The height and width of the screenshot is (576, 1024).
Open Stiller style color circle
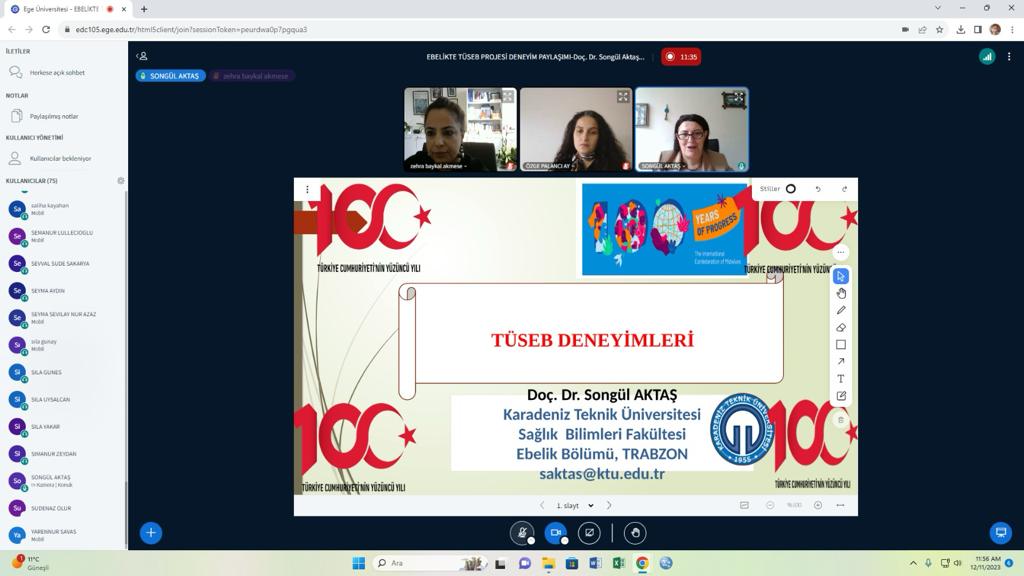(x=791, y=189)
